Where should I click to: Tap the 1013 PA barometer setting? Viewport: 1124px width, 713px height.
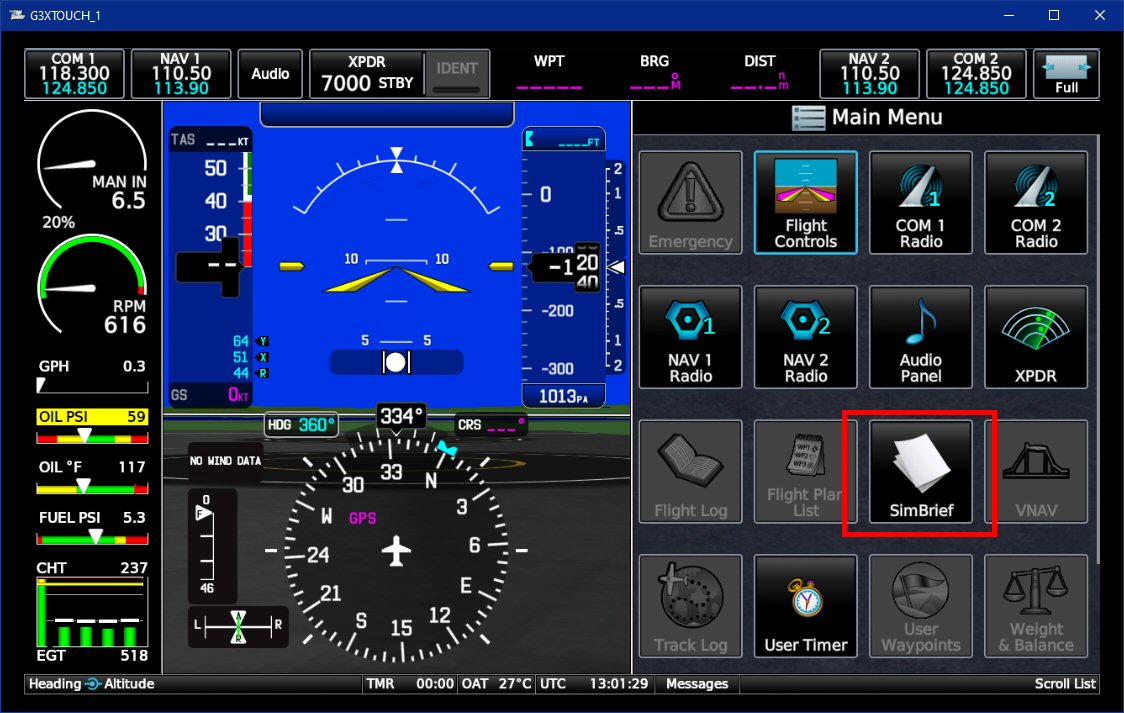tap(564, 396)
